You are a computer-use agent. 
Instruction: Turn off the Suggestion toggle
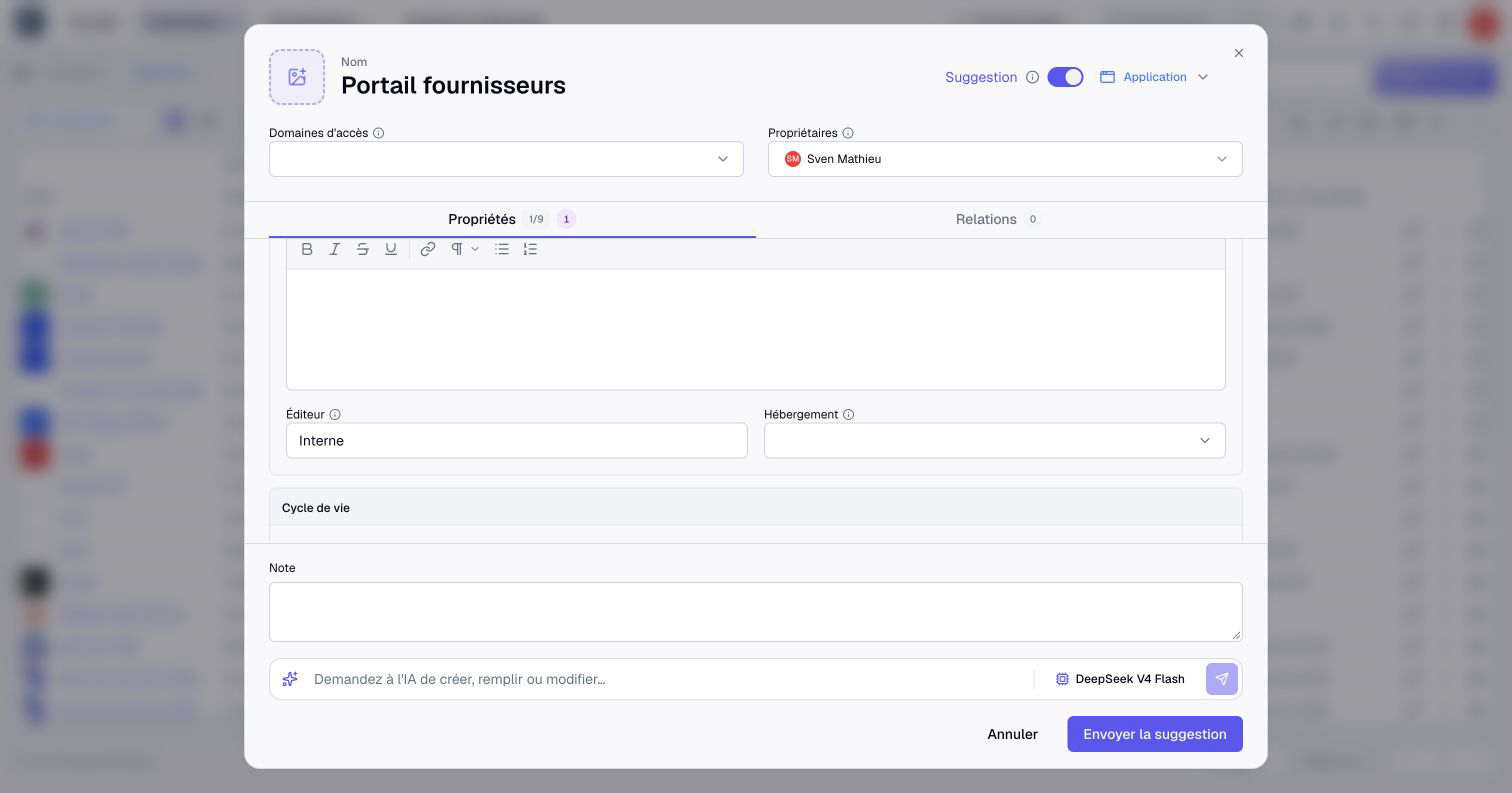1065,77
